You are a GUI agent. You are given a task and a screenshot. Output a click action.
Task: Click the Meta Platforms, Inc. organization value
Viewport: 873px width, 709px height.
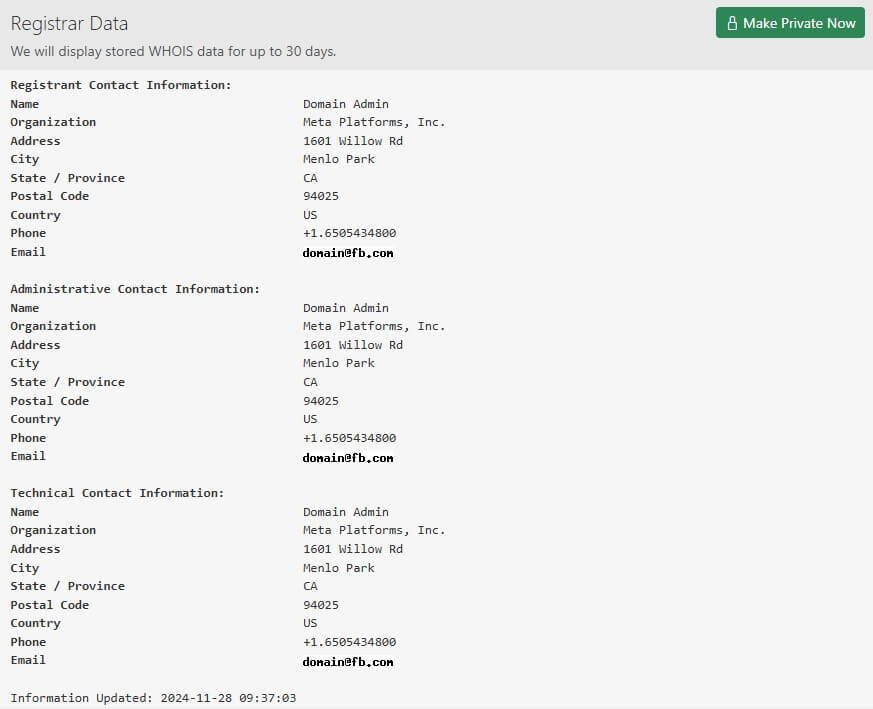pos(374,122)
